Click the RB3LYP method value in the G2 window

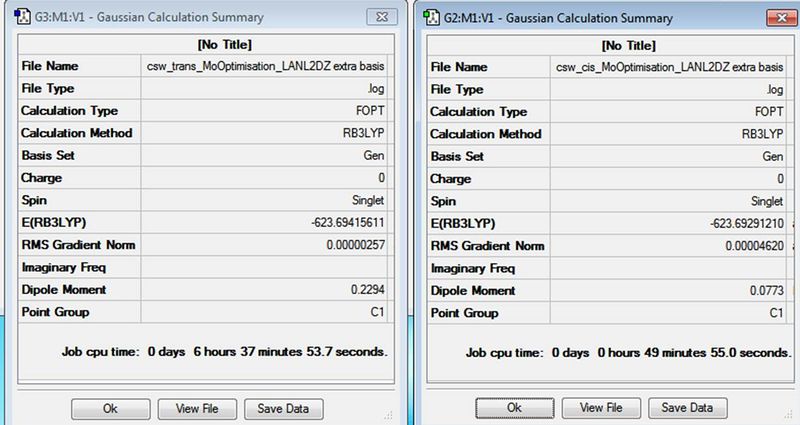point(762,134)
